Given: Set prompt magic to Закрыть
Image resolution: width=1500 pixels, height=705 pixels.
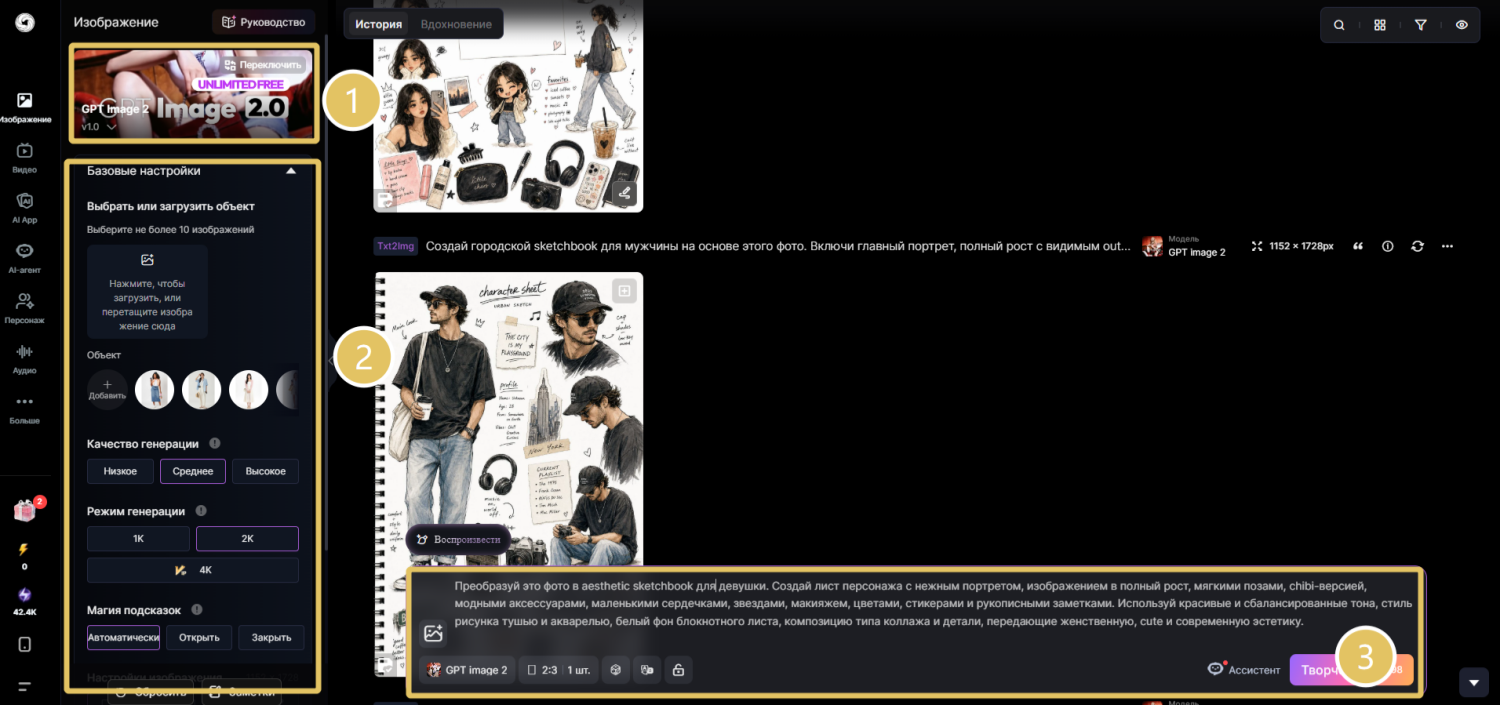Looking at the screenshot, I should coord(272,637).
